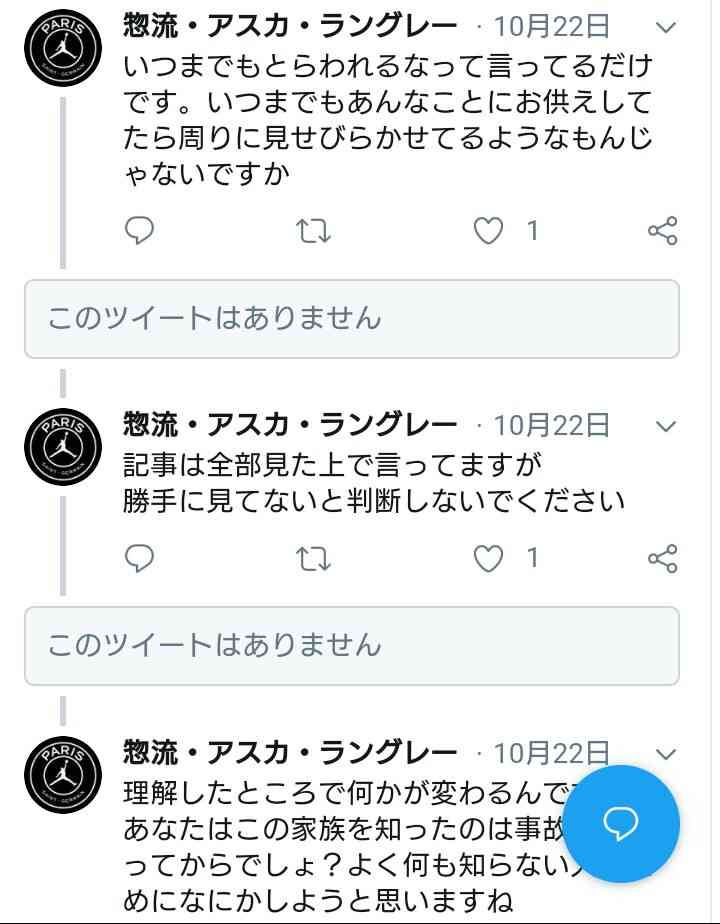This screenshot has width=720, height=924.
Task: Expand options chevron on first tweet
Action: [x=666, y=27]
